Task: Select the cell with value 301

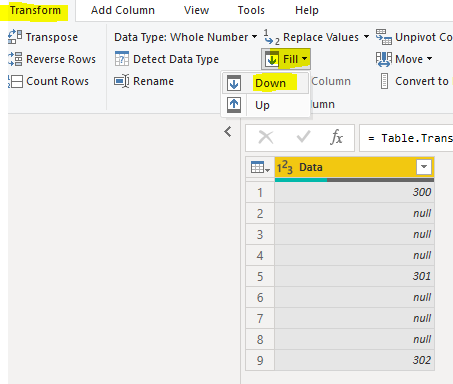Action: click(355, 276)
